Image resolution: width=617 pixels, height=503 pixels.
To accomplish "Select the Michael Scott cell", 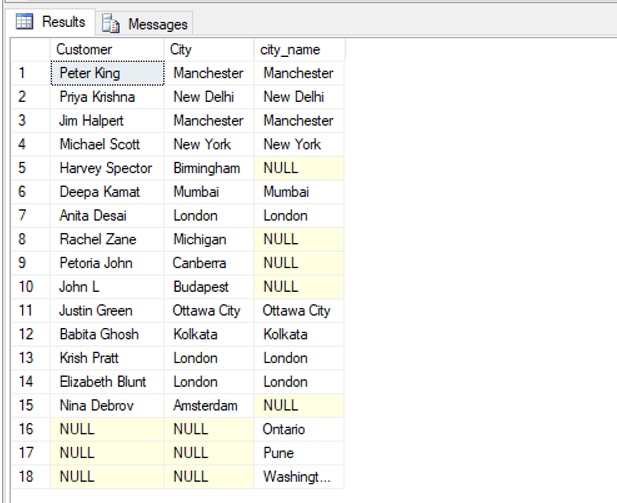I will pos(107,144).
